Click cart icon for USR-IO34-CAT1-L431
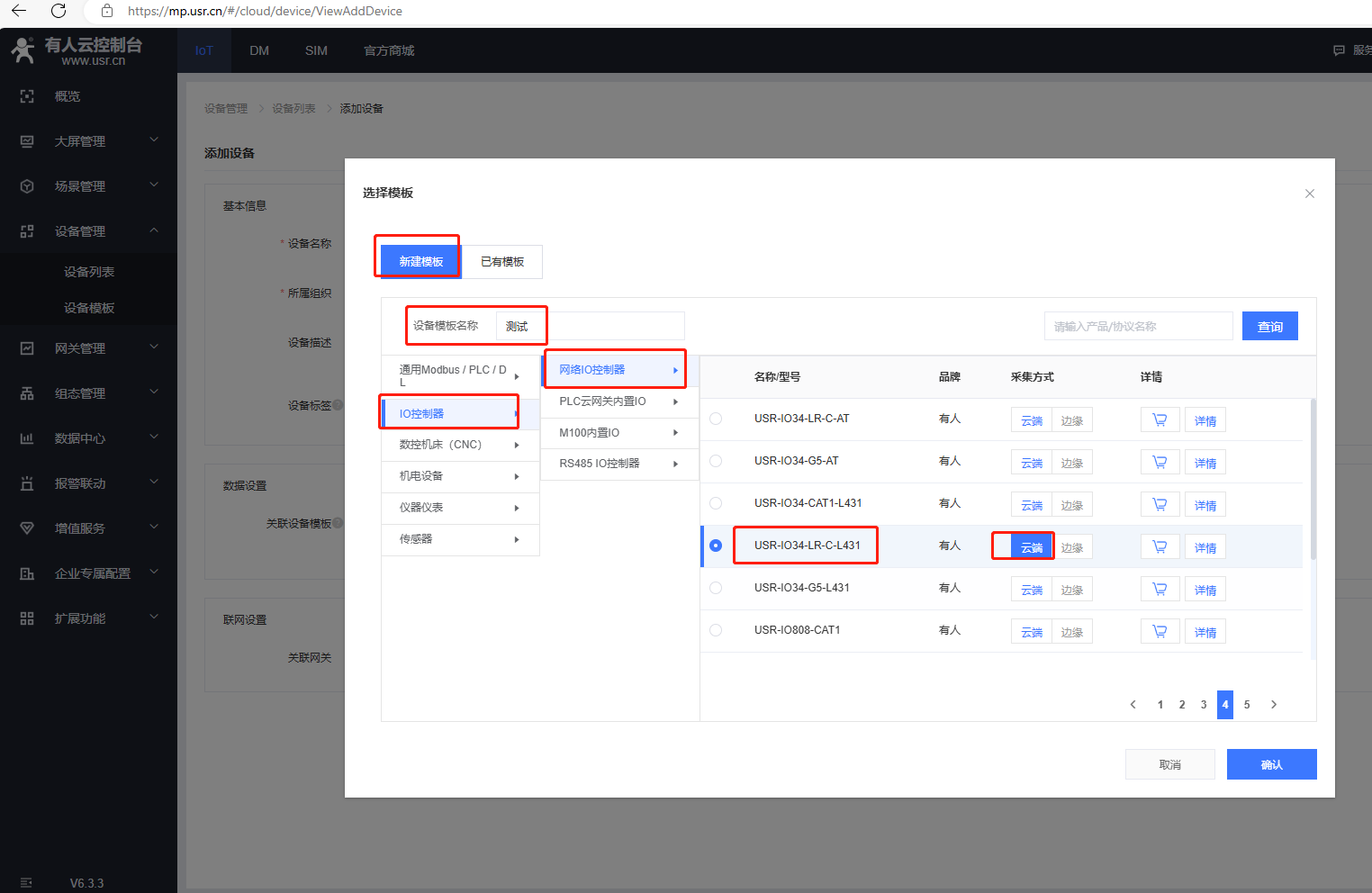This screenshot has width=1372, height=893. 1160,505
